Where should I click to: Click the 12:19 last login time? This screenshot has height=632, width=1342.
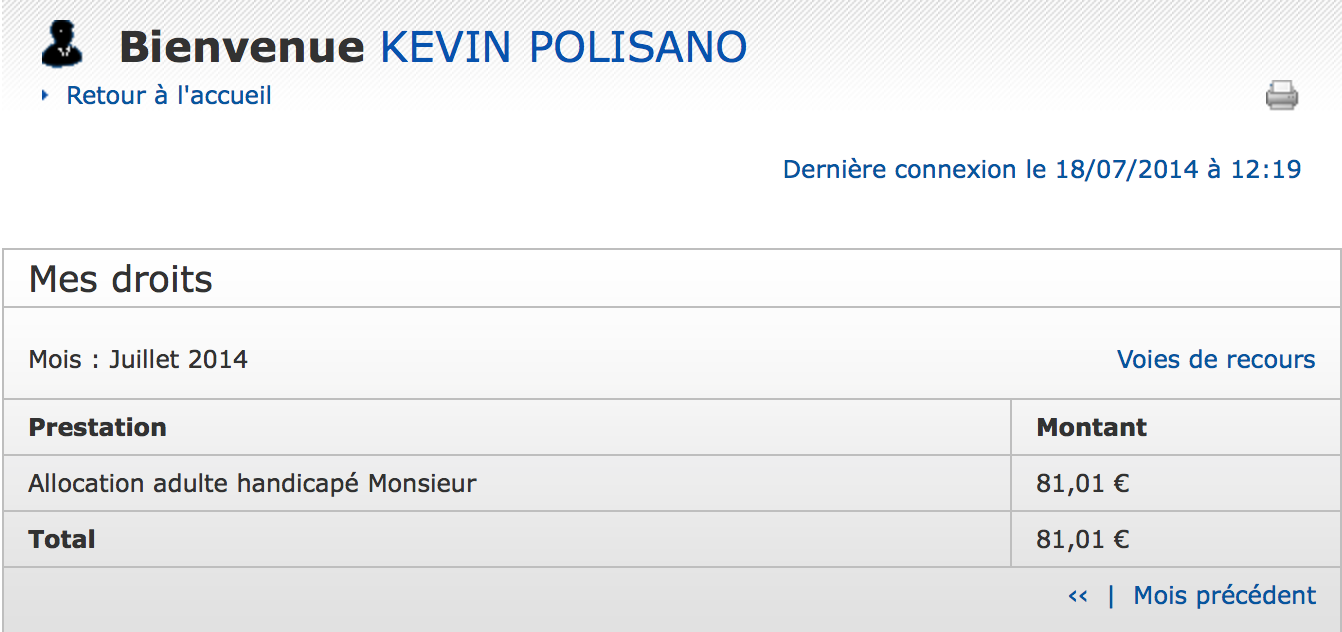1266,169
